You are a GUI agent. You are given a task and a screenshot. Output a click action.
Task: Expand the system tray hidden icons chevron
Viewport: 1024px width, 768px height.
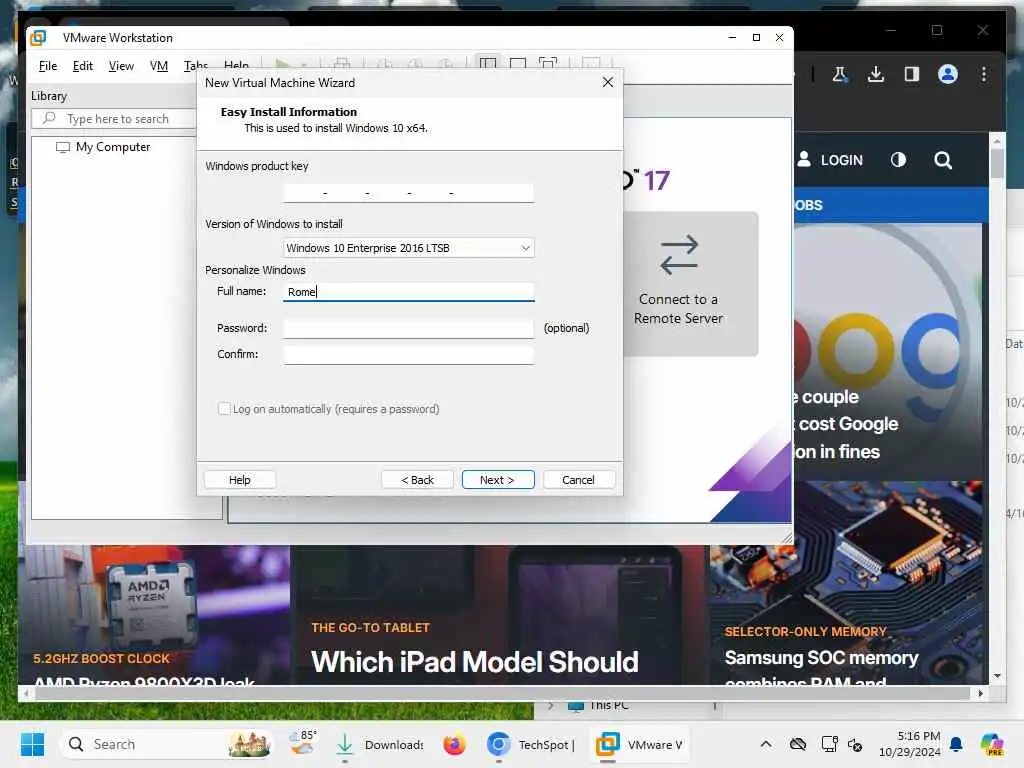765,744
